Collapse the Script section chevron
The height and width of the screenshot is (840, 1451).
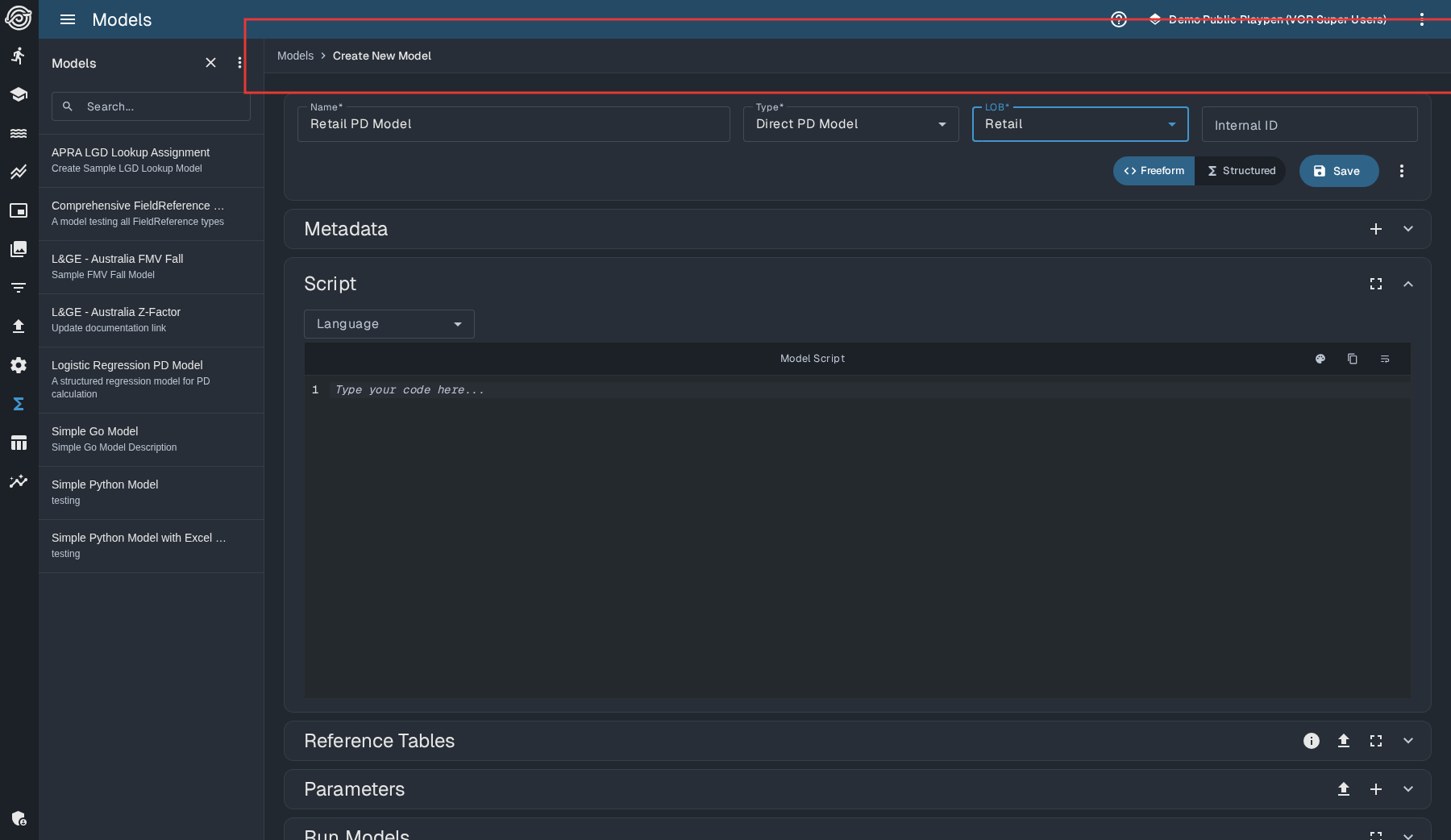1408,284
